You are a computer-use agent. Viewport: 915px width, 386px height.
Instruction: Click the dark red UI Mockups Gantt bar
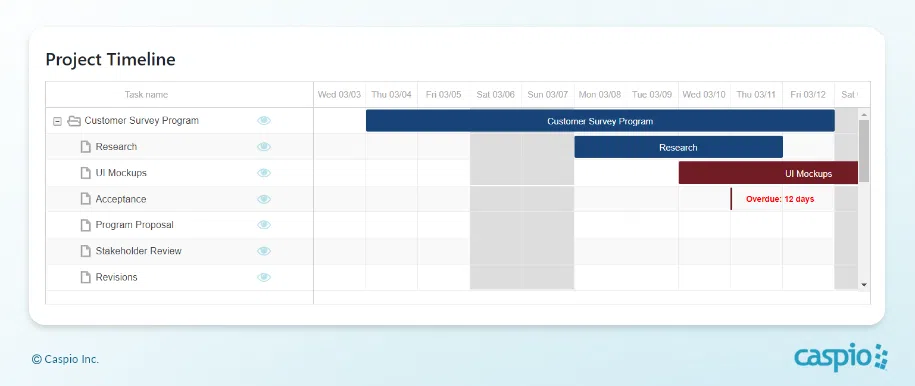(768, 173)
